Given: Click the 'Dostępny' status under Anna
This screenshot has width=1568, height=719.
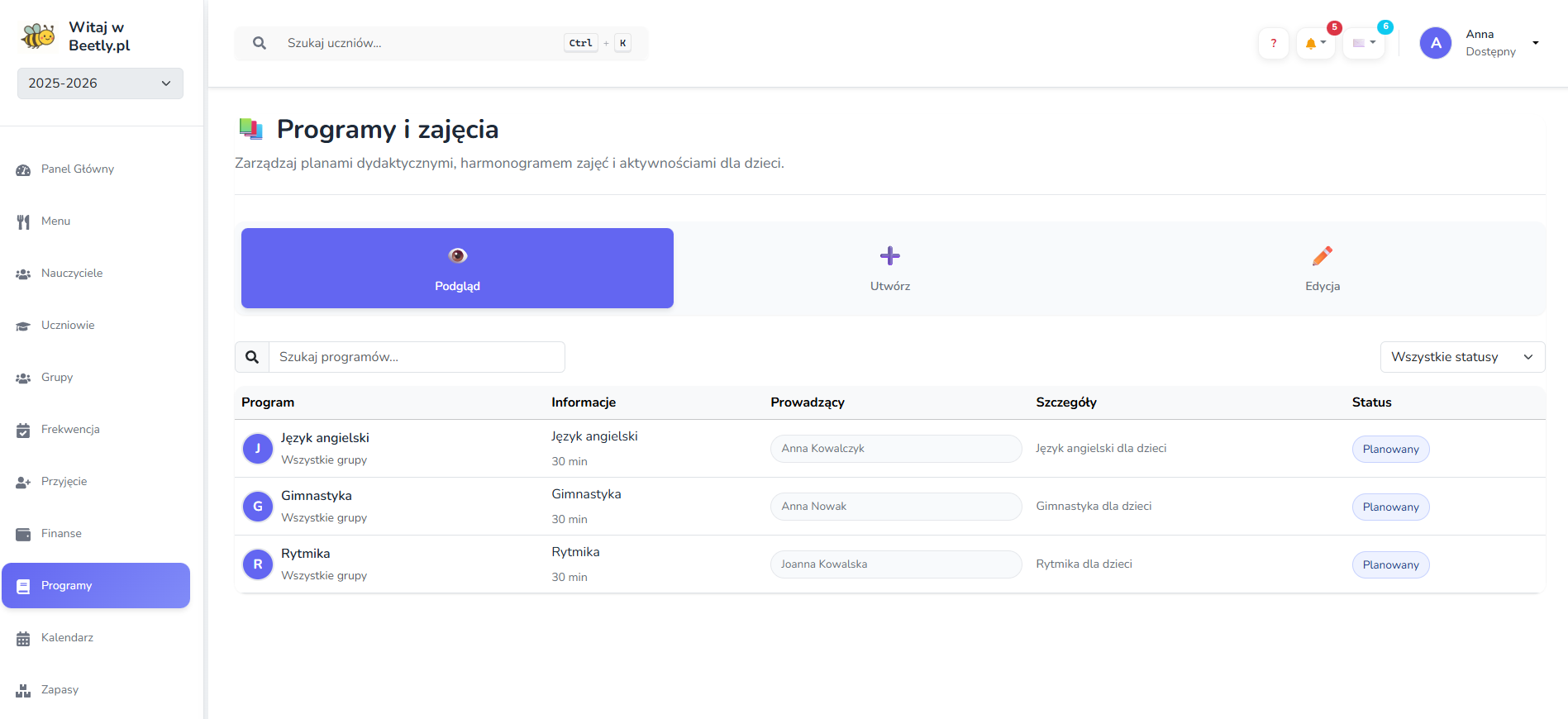Looking at the screenshot, I should [1490, 52].
